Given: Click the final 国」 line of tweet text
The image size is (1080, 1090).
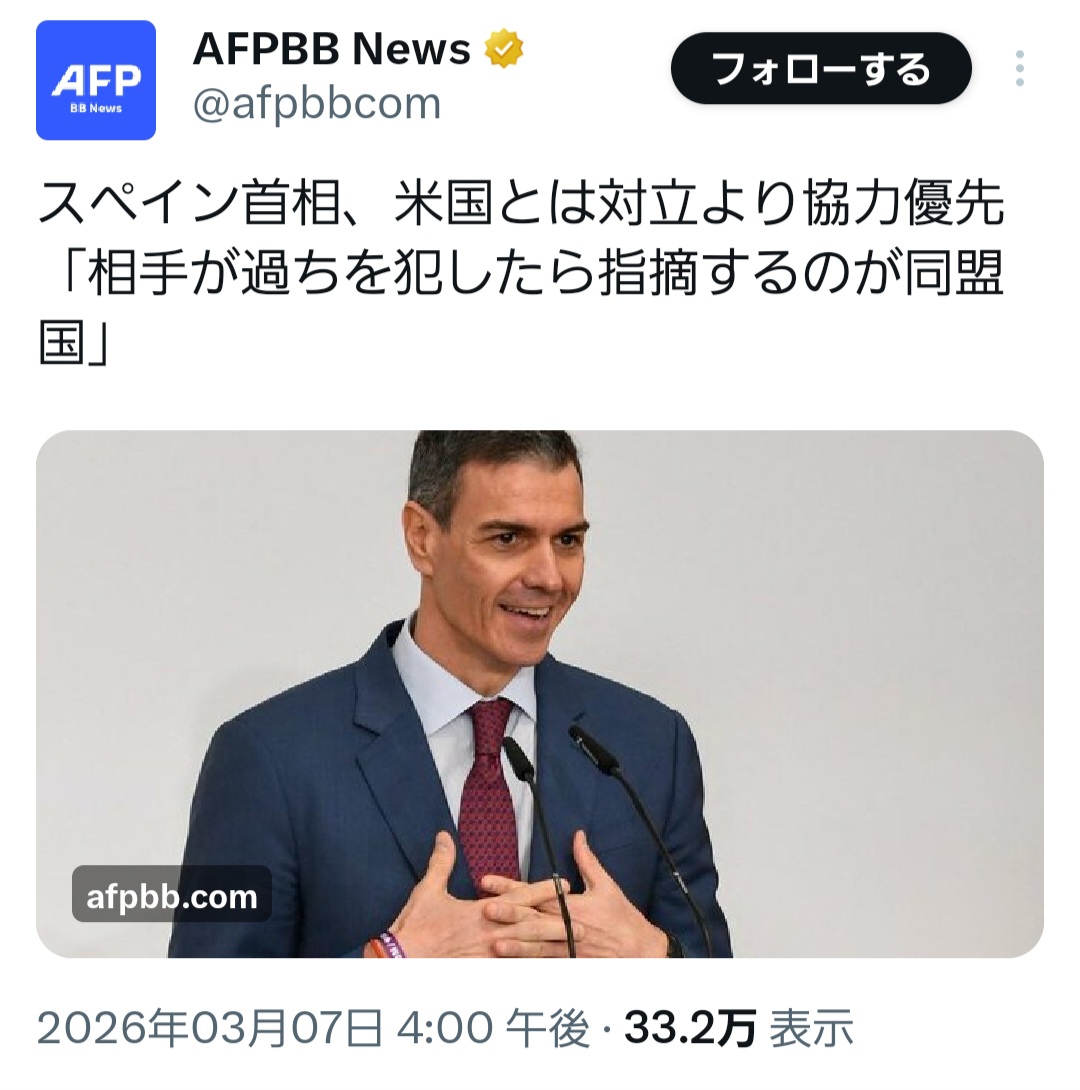Looking at the screenshot, I should [x=74, y=342].
